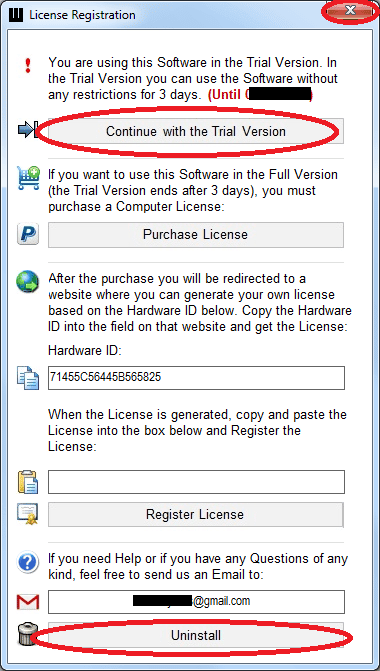Click the gmail.com support email field
Screen dimensions: 380x671
pos(196,602)
